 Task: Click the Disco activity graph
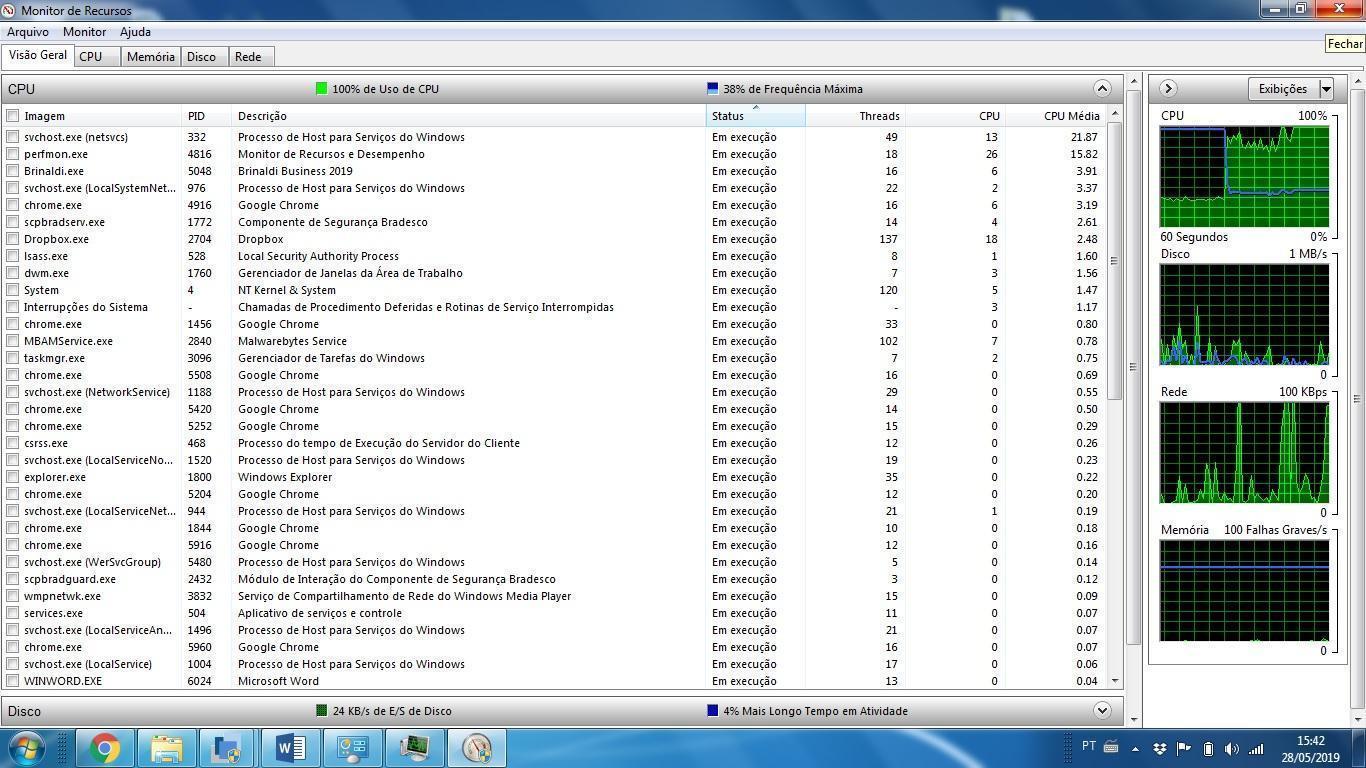[1244, 315]
